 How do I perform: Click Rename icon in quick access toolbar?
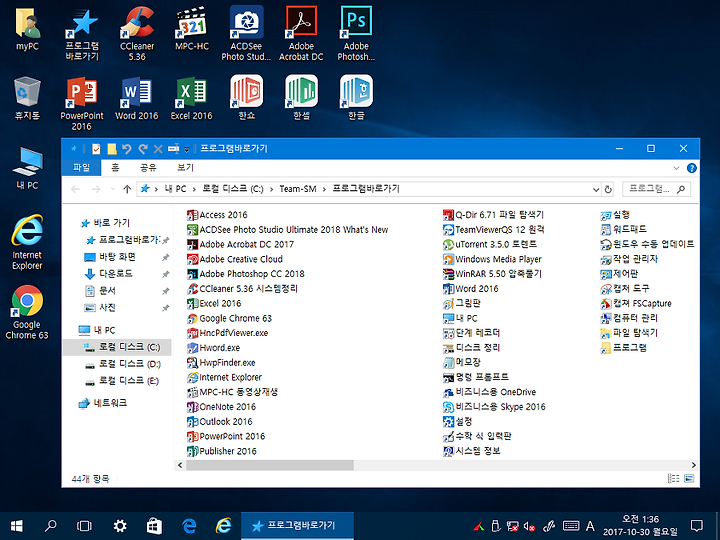click(x=173, y=149)
